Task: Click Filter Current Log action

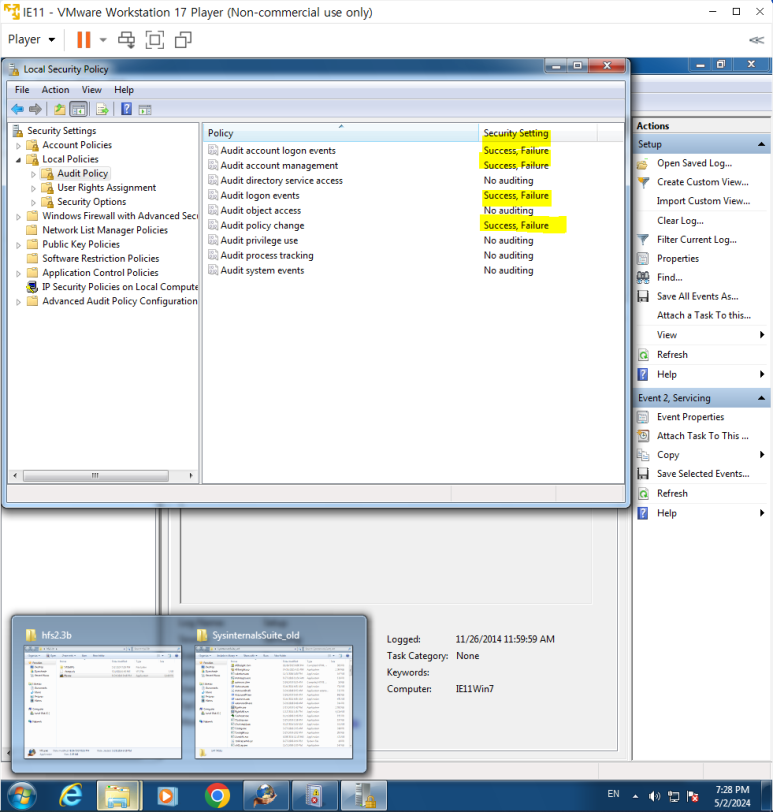Action: [696, 239]
